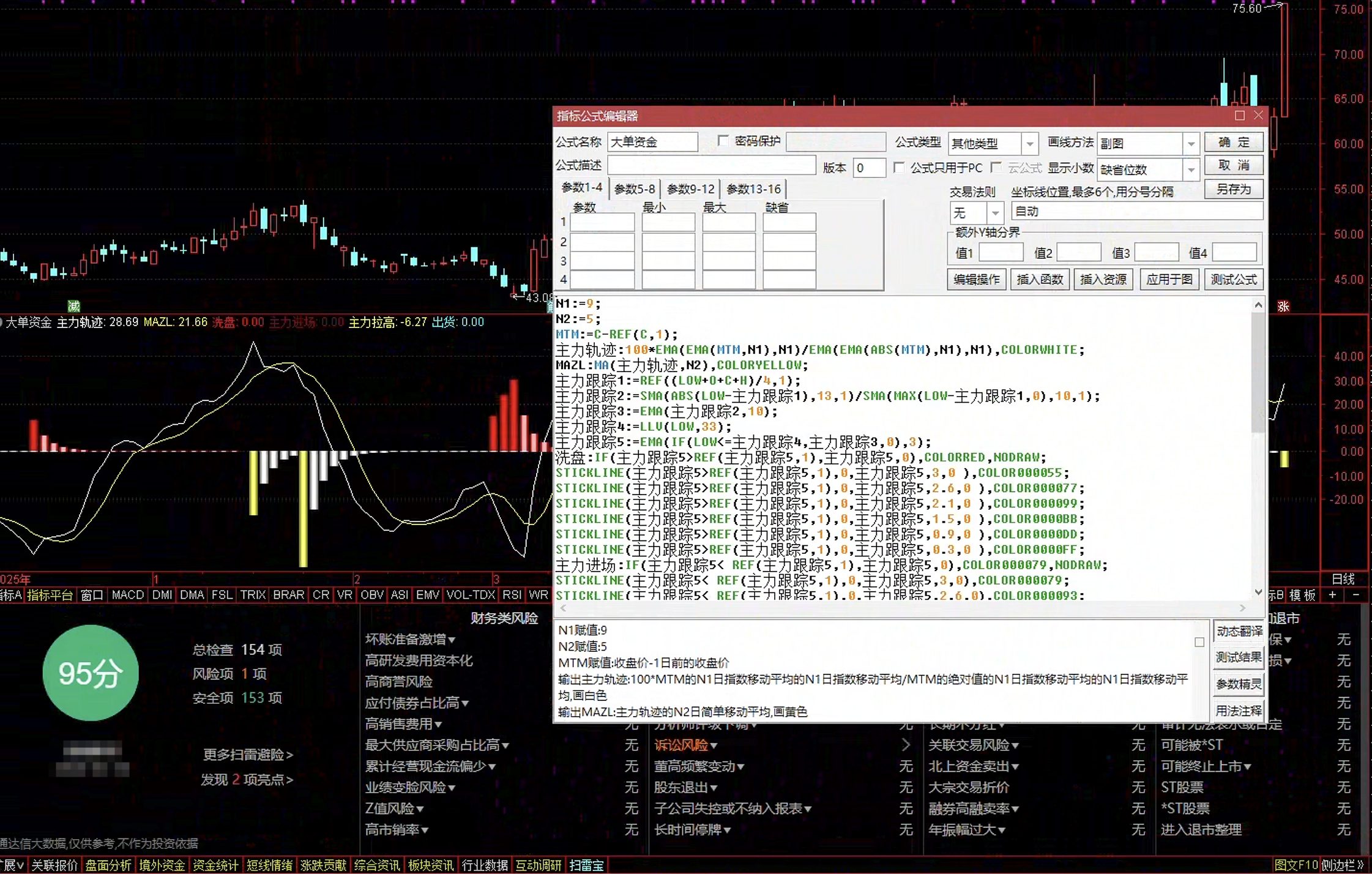Expand 侧边栏 sidebar at bottom right
Viewport: 1372px width, 874px height.
tap(1341, 865)
